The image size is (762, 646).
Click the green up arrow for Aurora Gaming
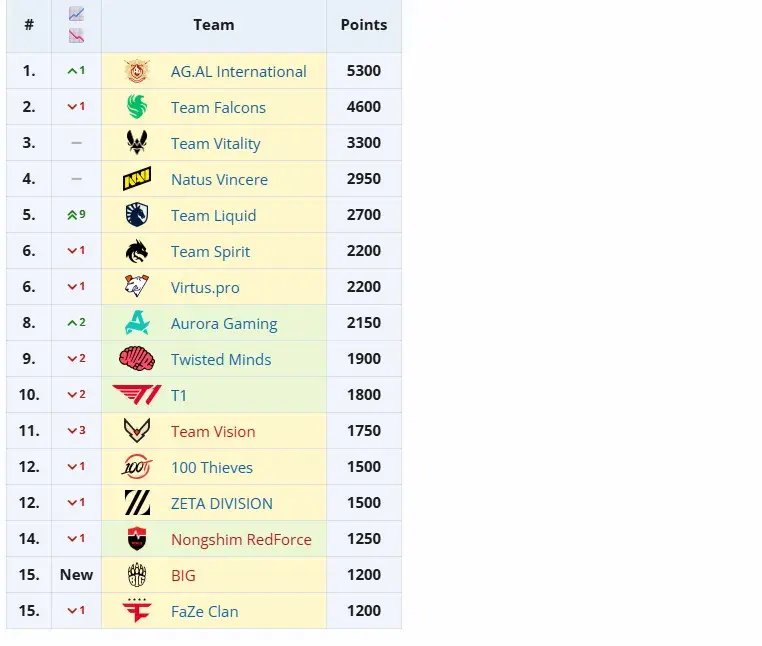pos(72,323)
